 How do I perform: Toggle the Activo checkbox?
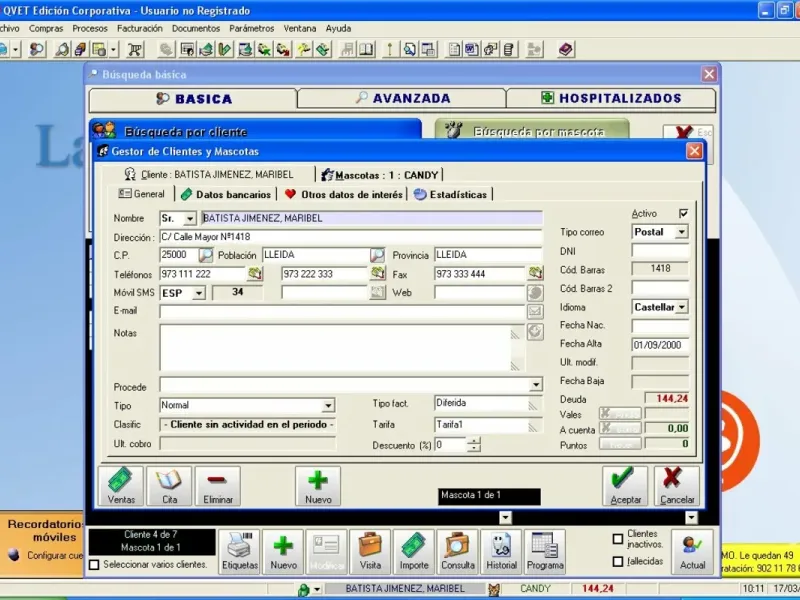click(x=683, y=214)
